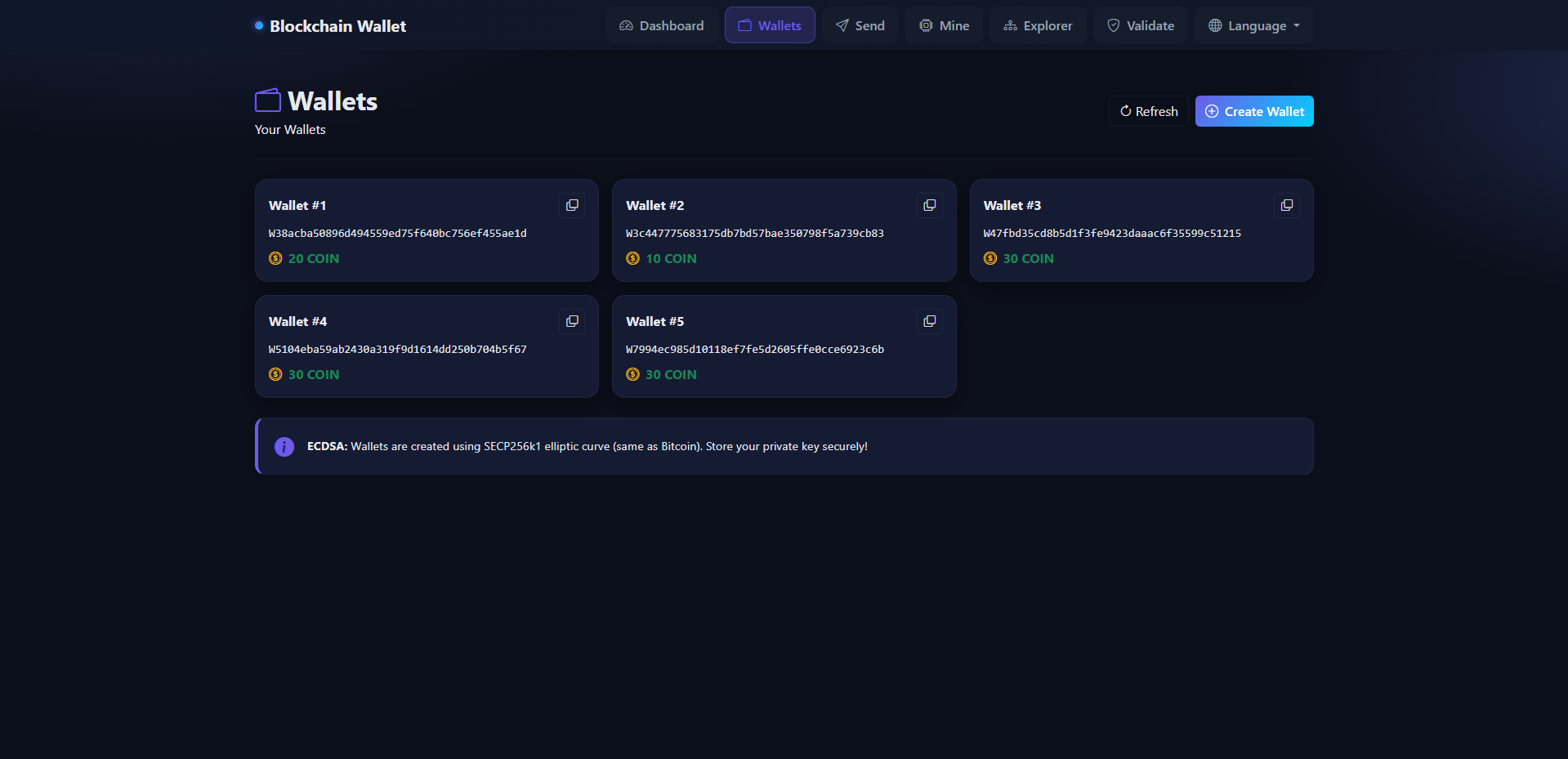Image resolution: width=1568 pixels, height=759 pixels.
Task: Click the info icon in the ECDSA notice
Action: point(284,446)
